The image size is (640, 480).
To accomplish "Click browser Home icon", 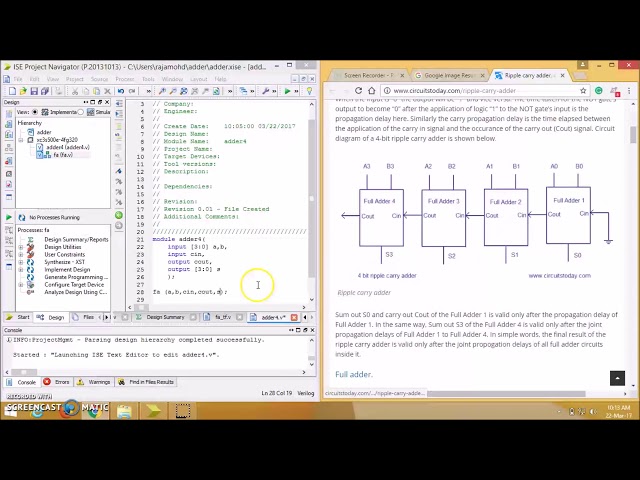I will (x=371, y=91).
